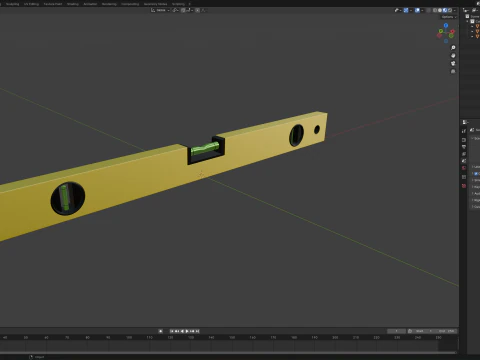Switch to Compositing workspace tab
480x360 pixels.
tap(130, 4)
